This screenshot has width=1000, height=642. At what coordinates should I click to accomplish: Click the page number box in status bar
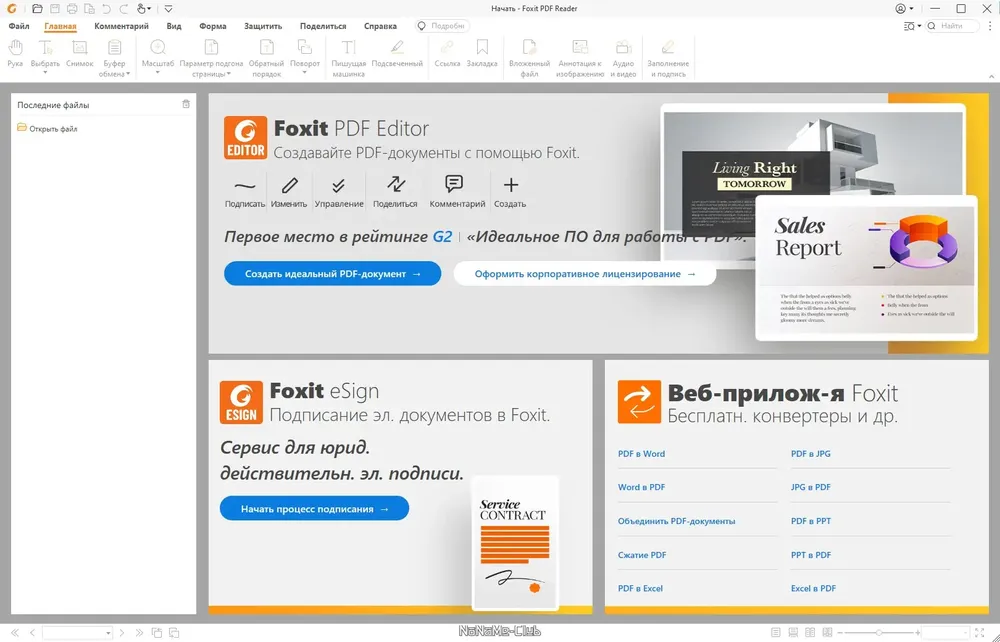pos(77,632)
